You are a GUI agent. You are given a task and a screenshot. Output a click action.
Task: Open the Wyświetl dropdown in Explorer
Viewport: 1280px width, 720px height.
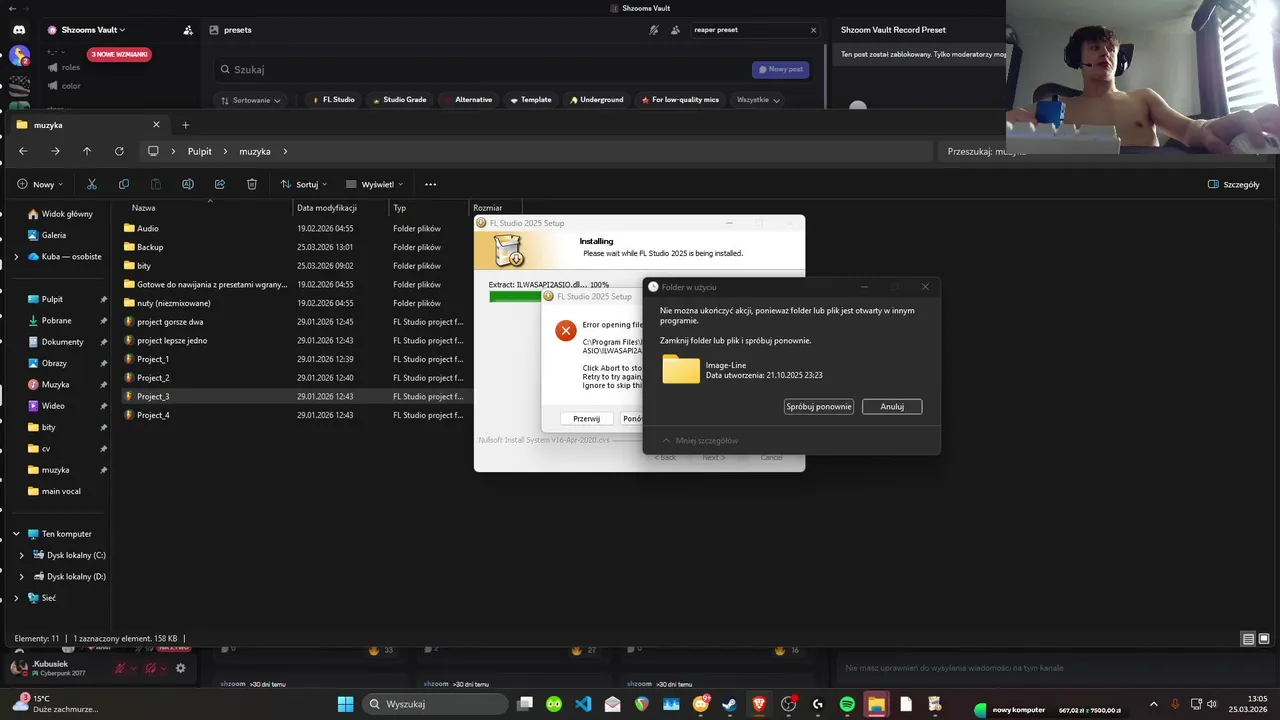coord(375,184)
